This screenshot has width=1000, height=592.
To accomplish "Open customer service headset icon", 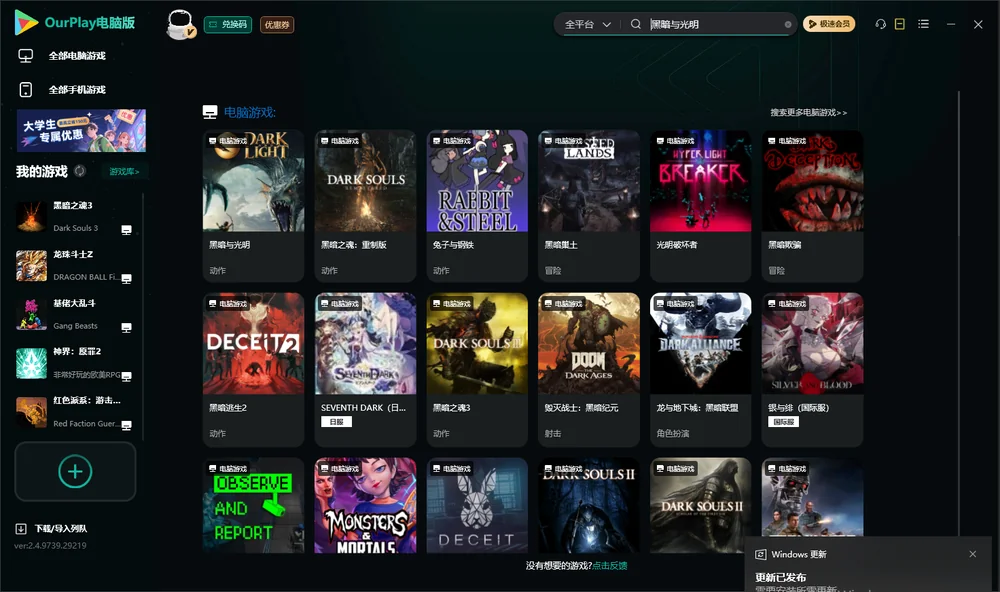I will (880, 24).
